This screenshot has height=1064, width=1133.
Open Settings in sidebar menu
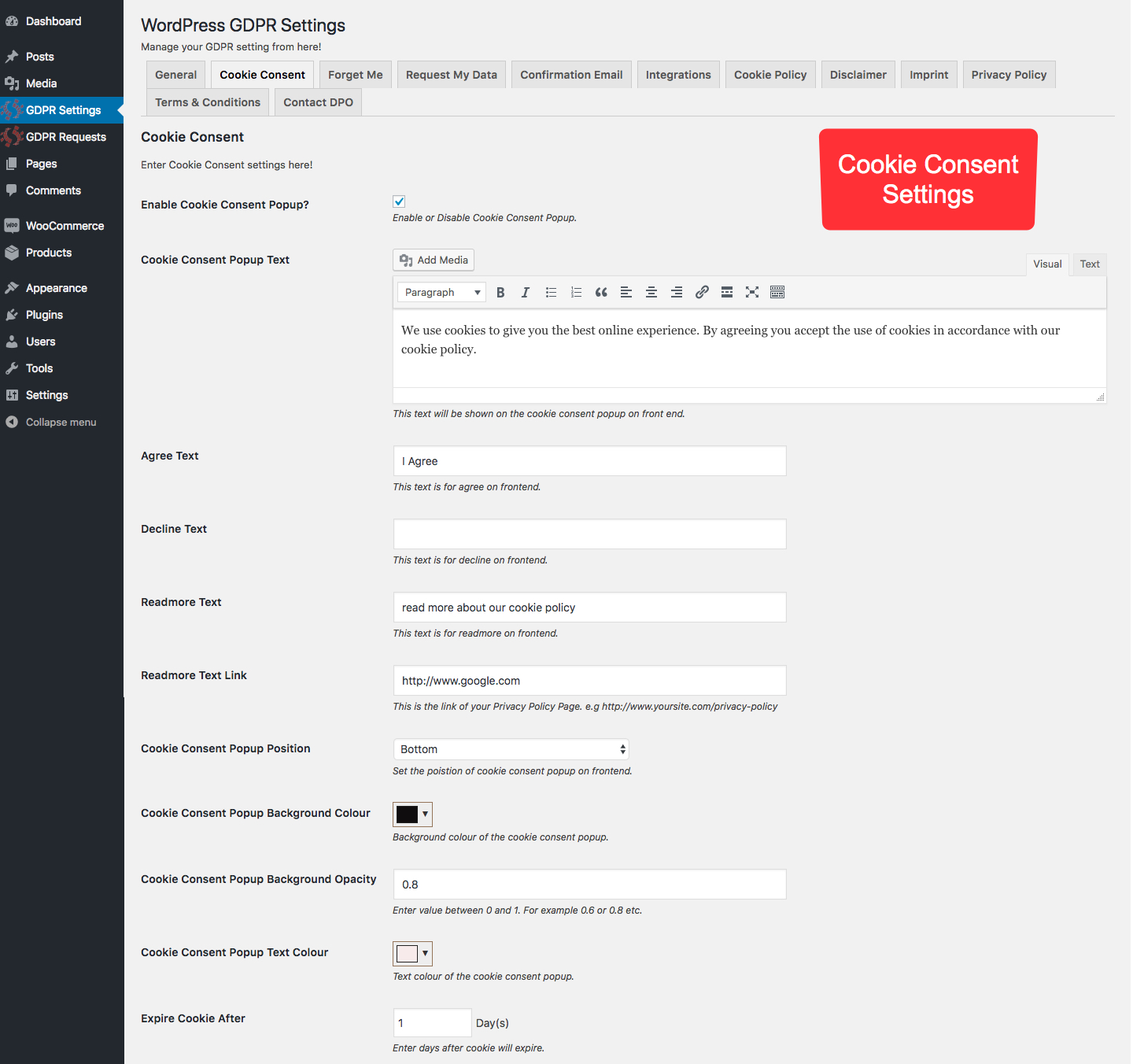tap(61, 395)
